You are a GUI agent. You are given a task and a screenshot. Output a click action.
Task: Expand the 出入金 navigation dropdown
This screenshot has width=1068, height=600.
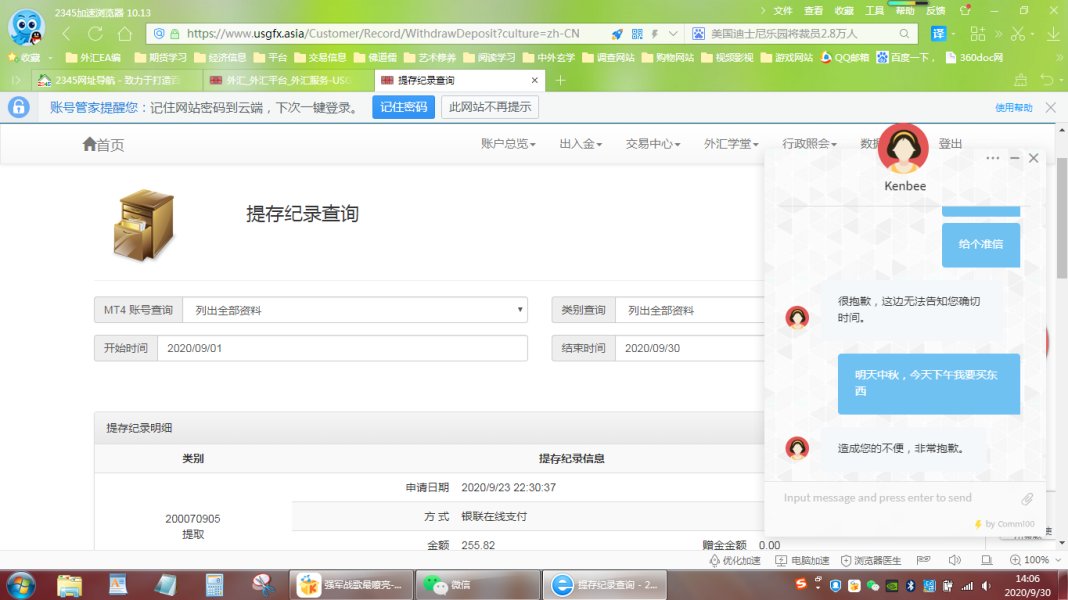click(x=580, y=144)
